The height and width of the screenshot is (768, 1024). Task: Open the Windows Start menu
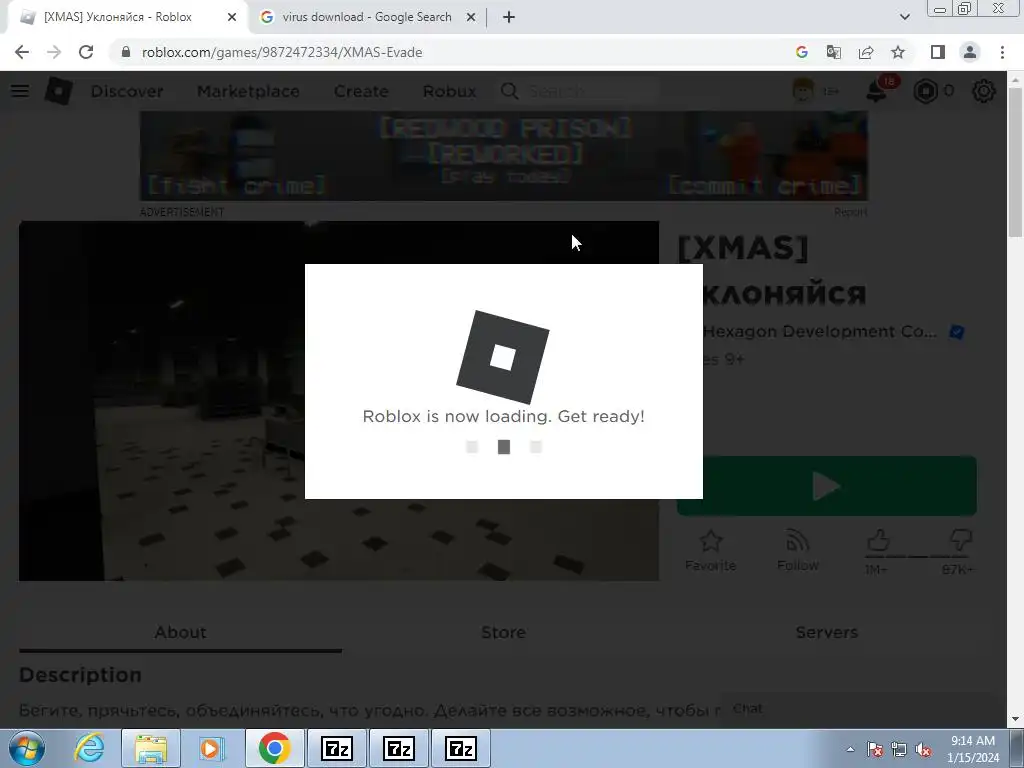point(26,748)
